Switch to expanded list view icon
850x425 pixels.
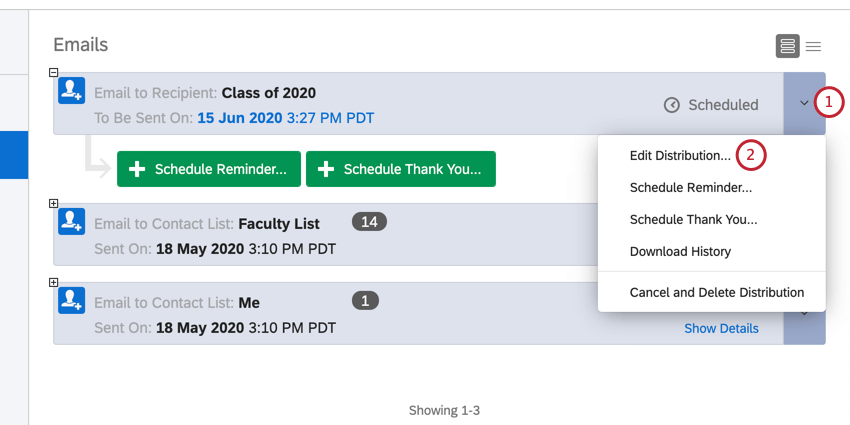pyautogui.click(x=788, y=46)
